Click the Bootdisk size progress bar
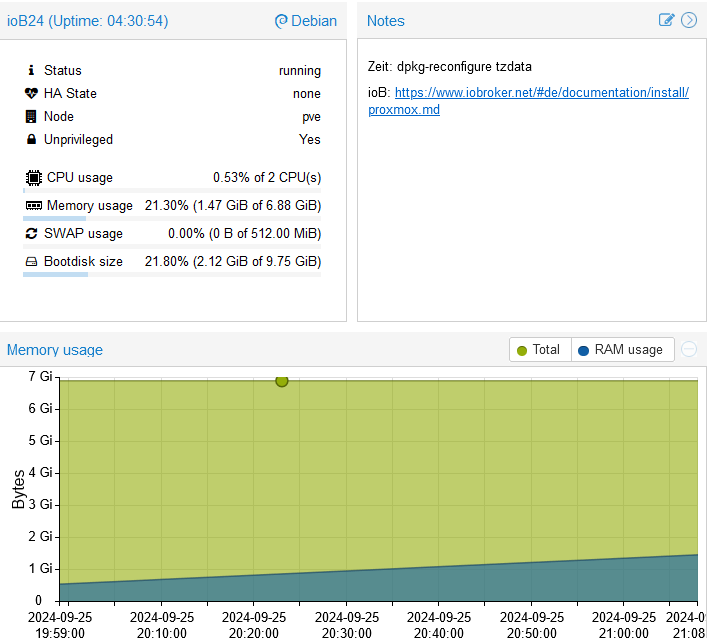 pyautogui.click(x=172, y=275)
